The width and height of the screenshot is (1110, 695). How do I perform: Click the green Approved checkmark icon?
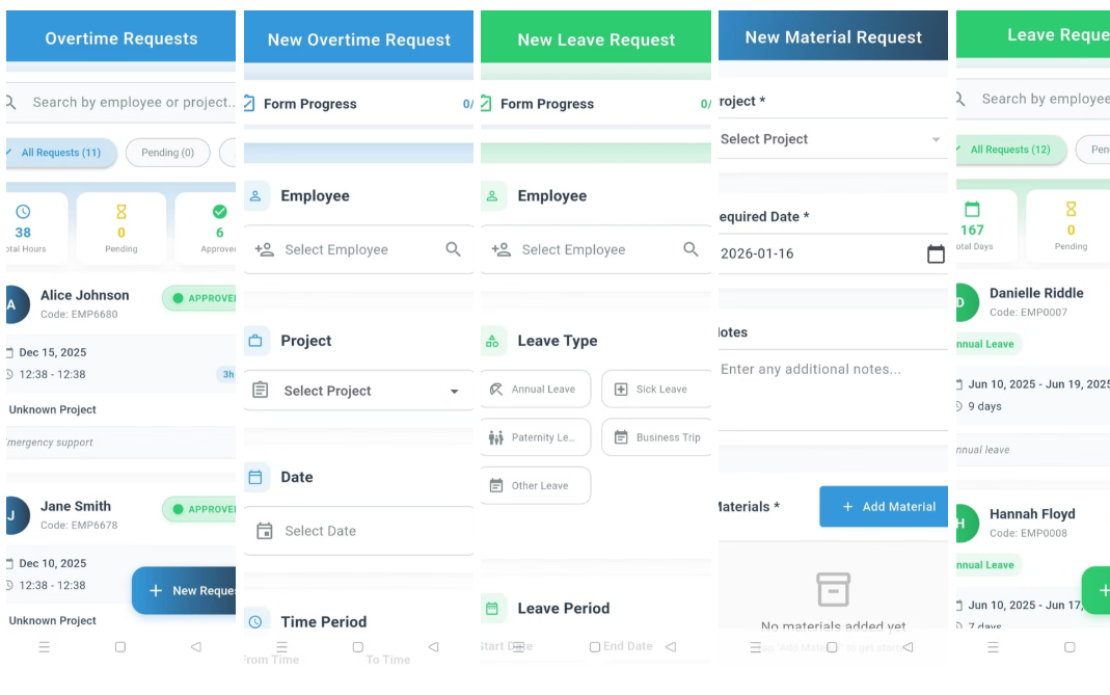pos(219,212)
